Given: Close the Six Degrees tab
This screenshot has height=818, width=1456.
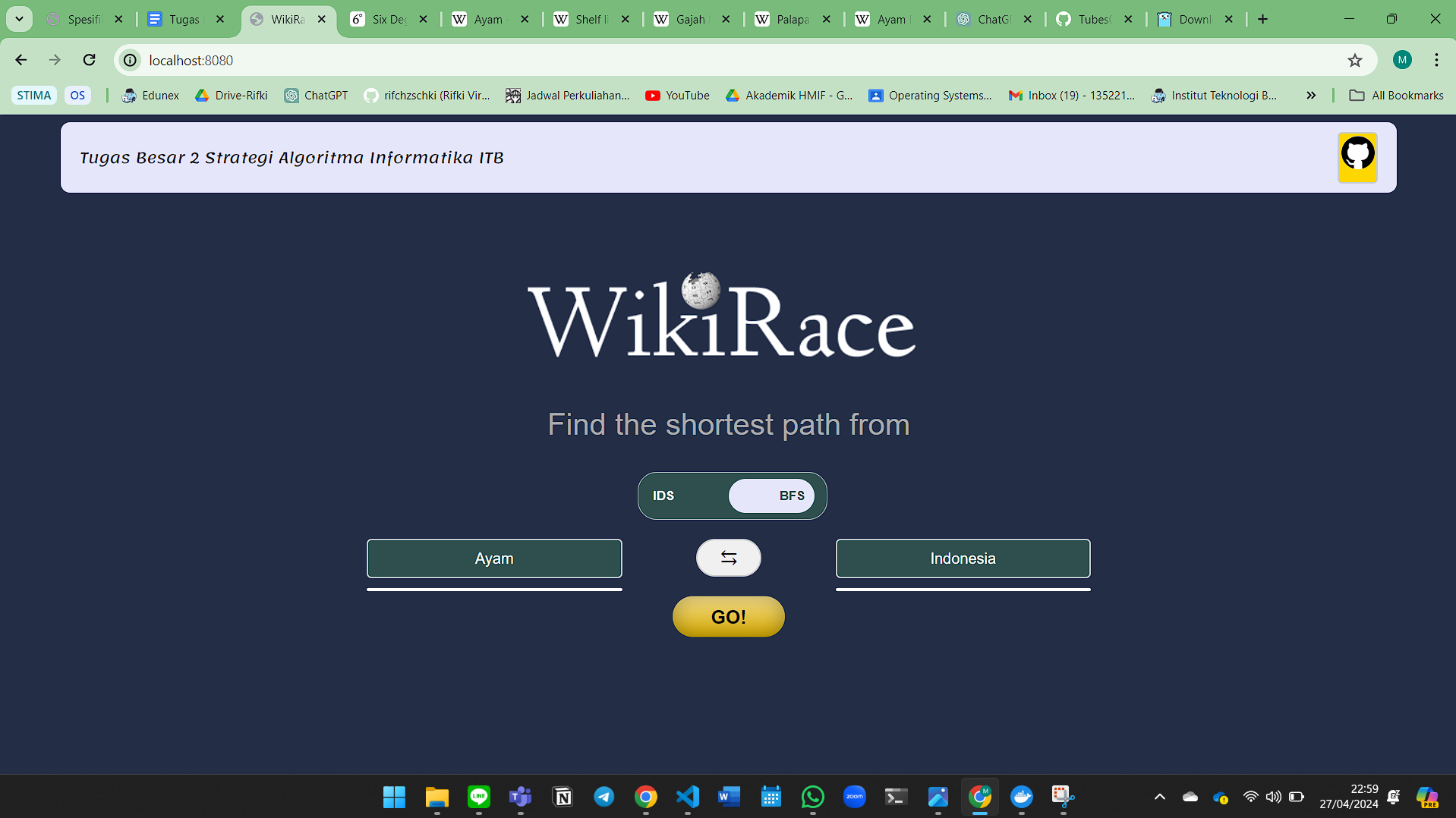Looking at the screenshot, I should pos(424,19).
